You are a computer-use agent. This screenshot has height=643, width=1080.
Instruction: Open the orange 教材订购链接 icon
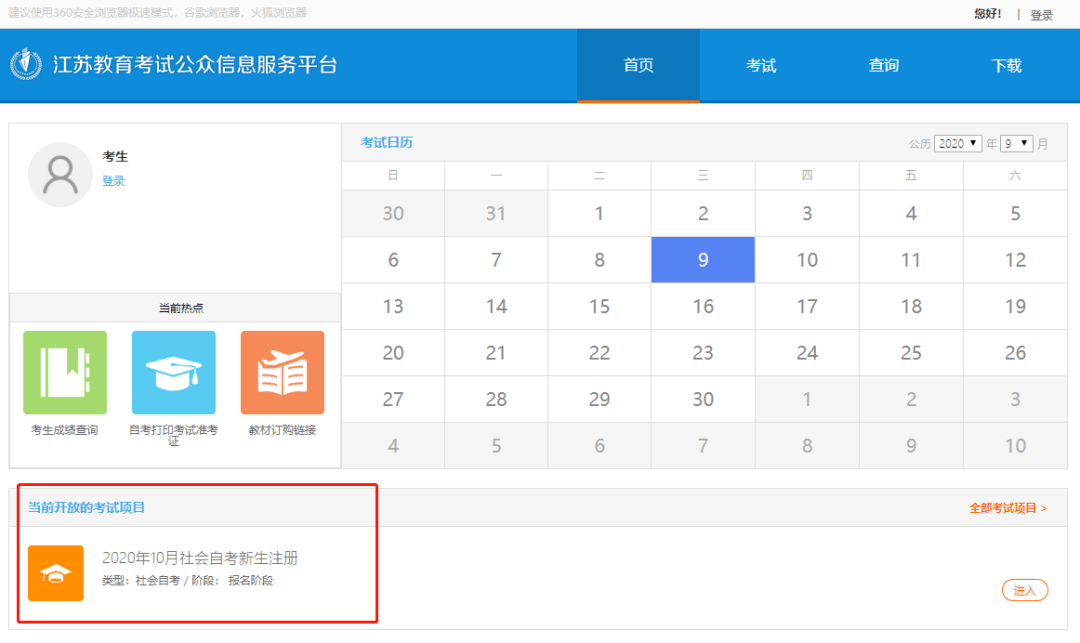(282, 372)
